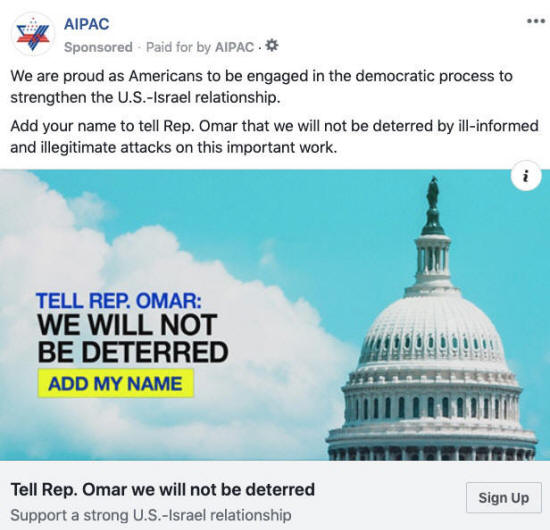Open the three-dot post options menu
The image size is (550, 530).
coord(536,21)
